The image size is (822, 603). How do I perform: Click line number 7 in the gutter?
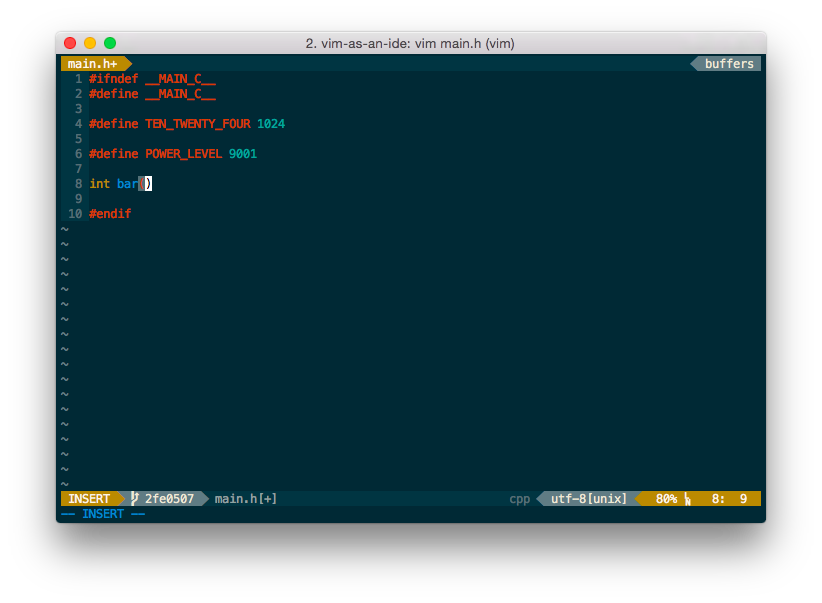(78, 168)
